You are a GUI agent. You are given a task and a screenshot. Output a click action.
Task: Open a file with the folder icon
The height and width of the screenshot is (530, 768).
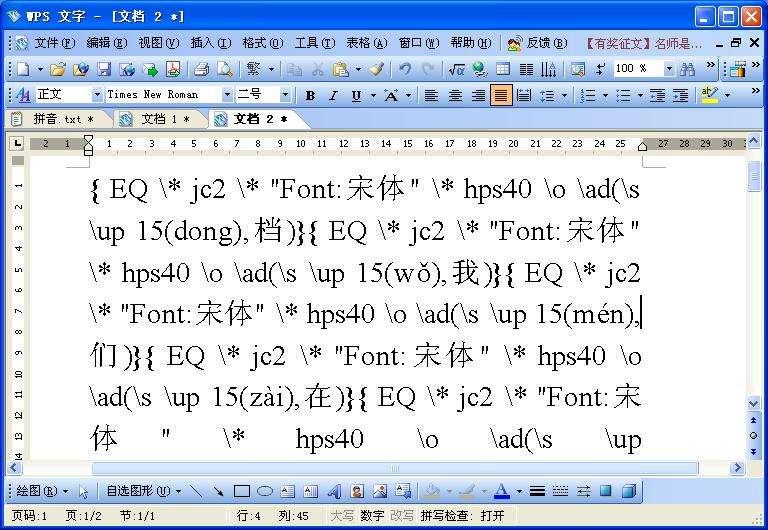(x=58, y=69)
